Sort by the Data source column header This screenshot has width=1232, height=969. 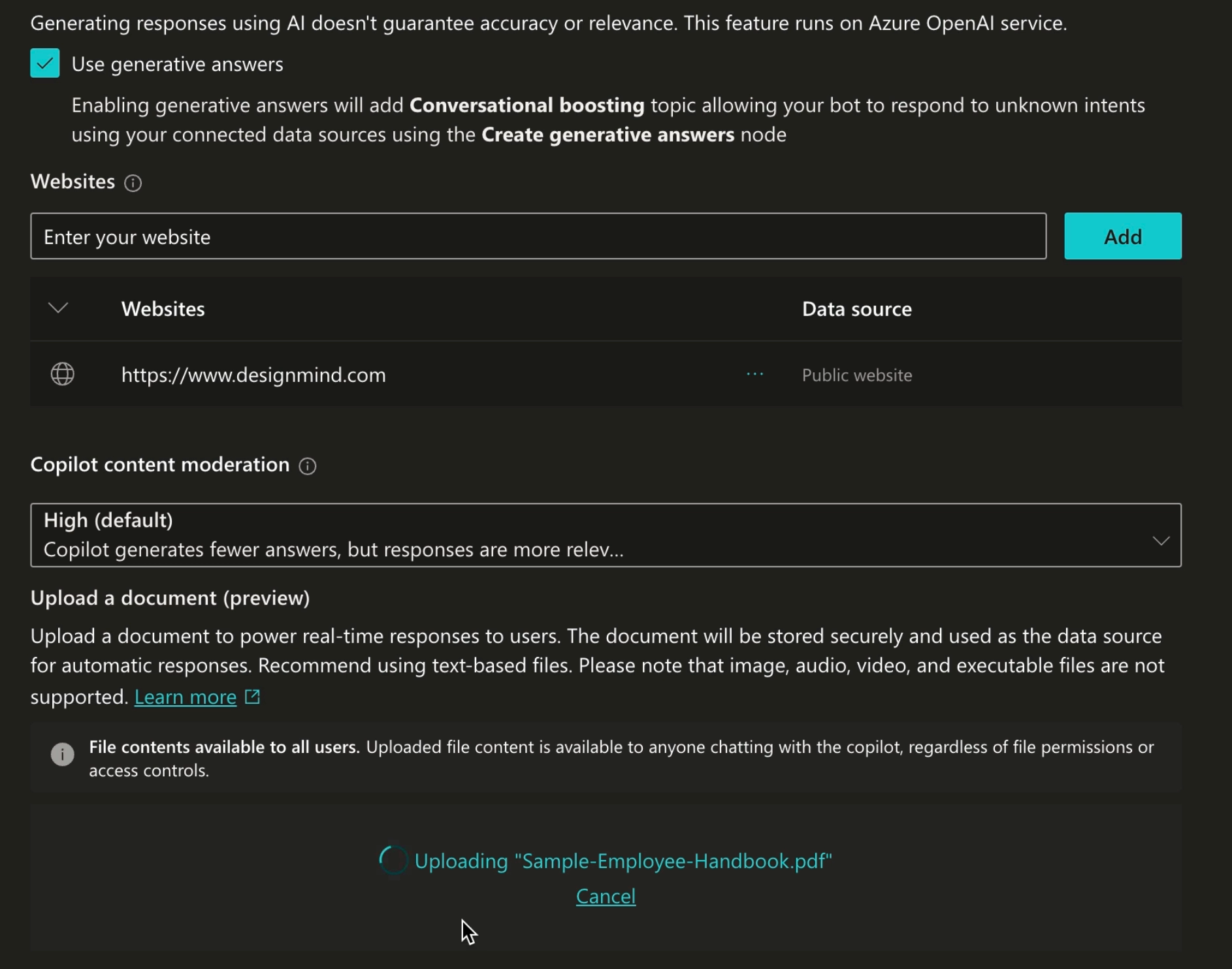(856, 309)
